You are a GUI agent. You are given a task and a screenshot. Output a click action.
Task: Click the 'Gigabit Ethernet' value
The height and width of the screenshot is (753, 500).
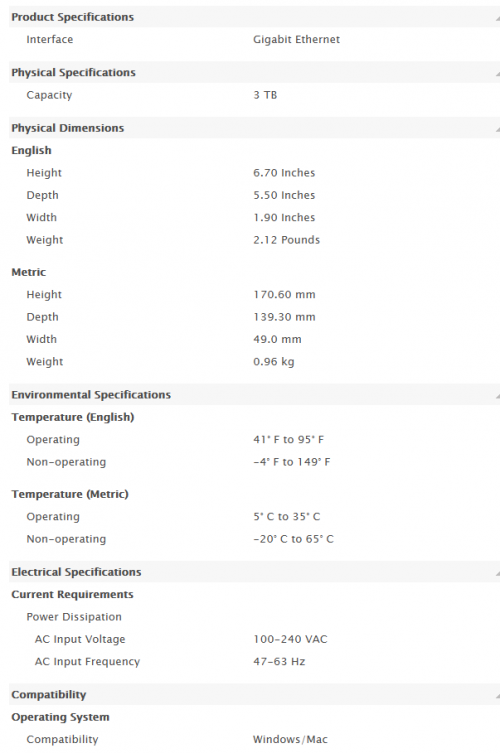[x=296, y=39]
